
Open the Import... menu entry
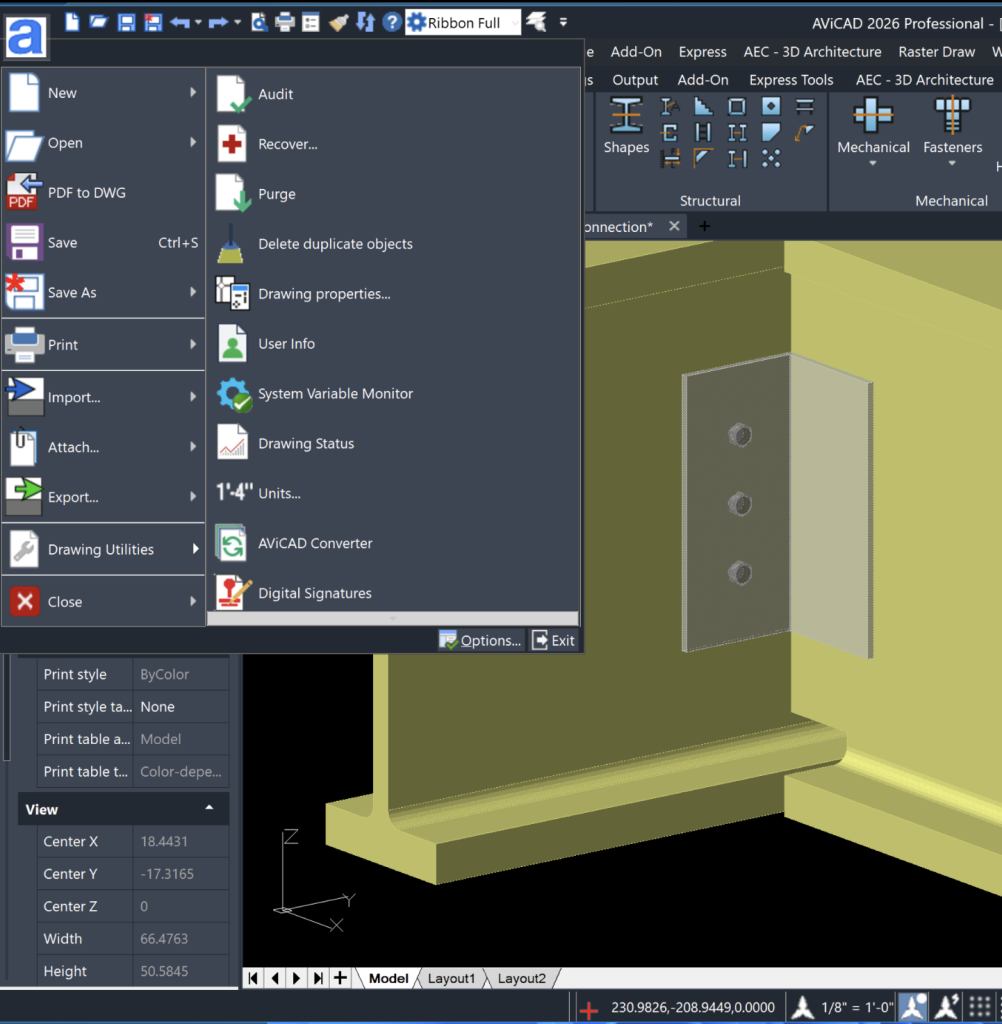103,397
